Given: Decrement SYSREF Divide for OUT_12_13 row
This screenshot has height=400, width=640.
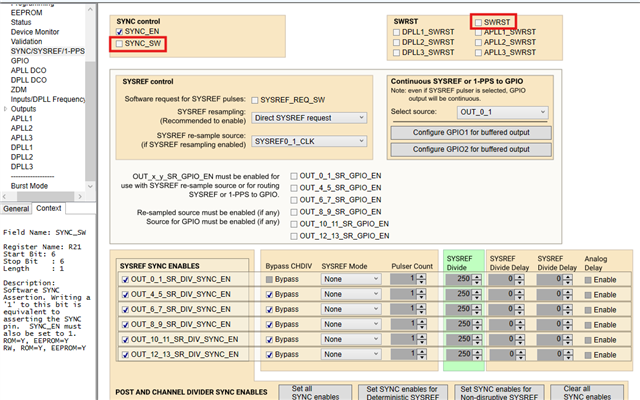Looking at the screenshot, I should click(476, 358).
